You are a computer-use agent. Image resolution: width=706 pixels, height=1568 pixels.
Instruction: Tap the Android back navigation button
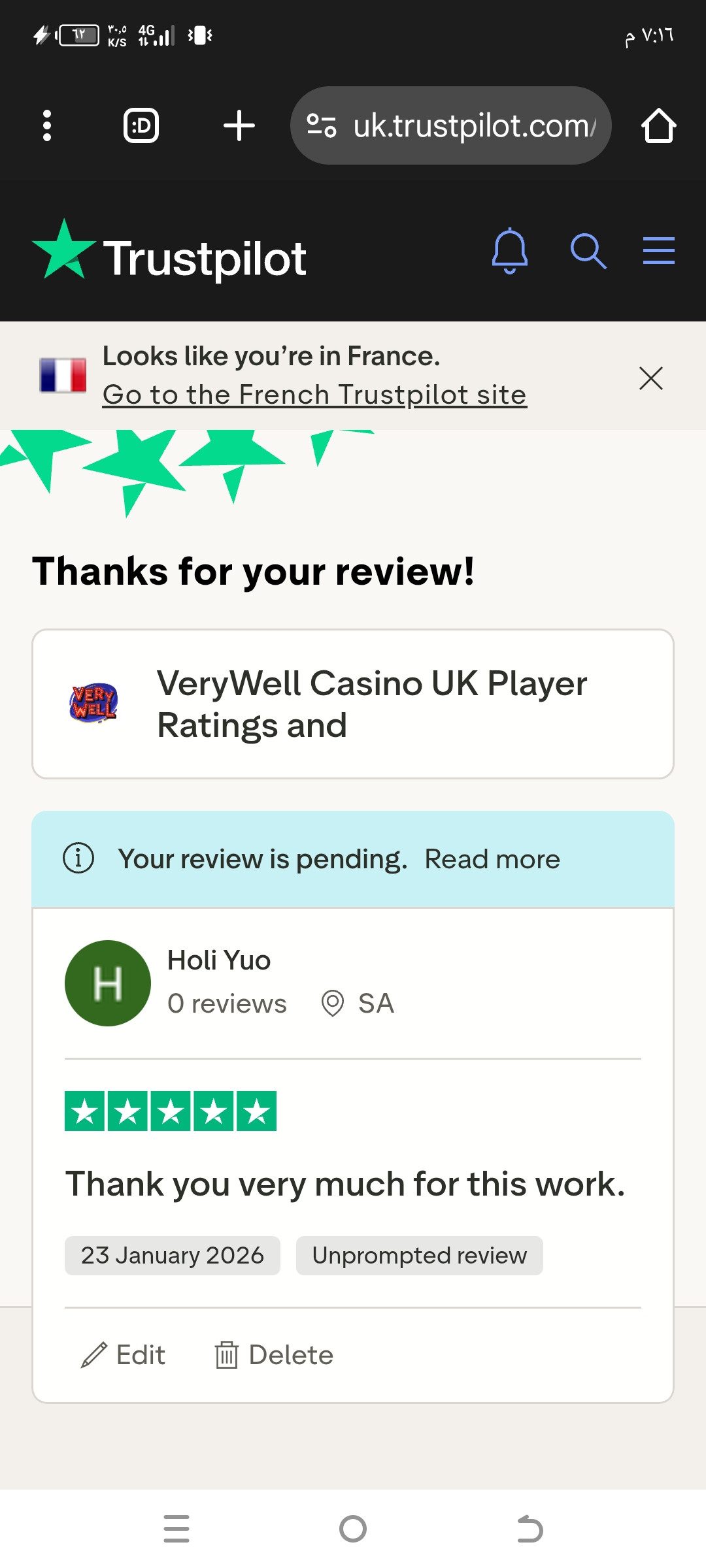529,1529
